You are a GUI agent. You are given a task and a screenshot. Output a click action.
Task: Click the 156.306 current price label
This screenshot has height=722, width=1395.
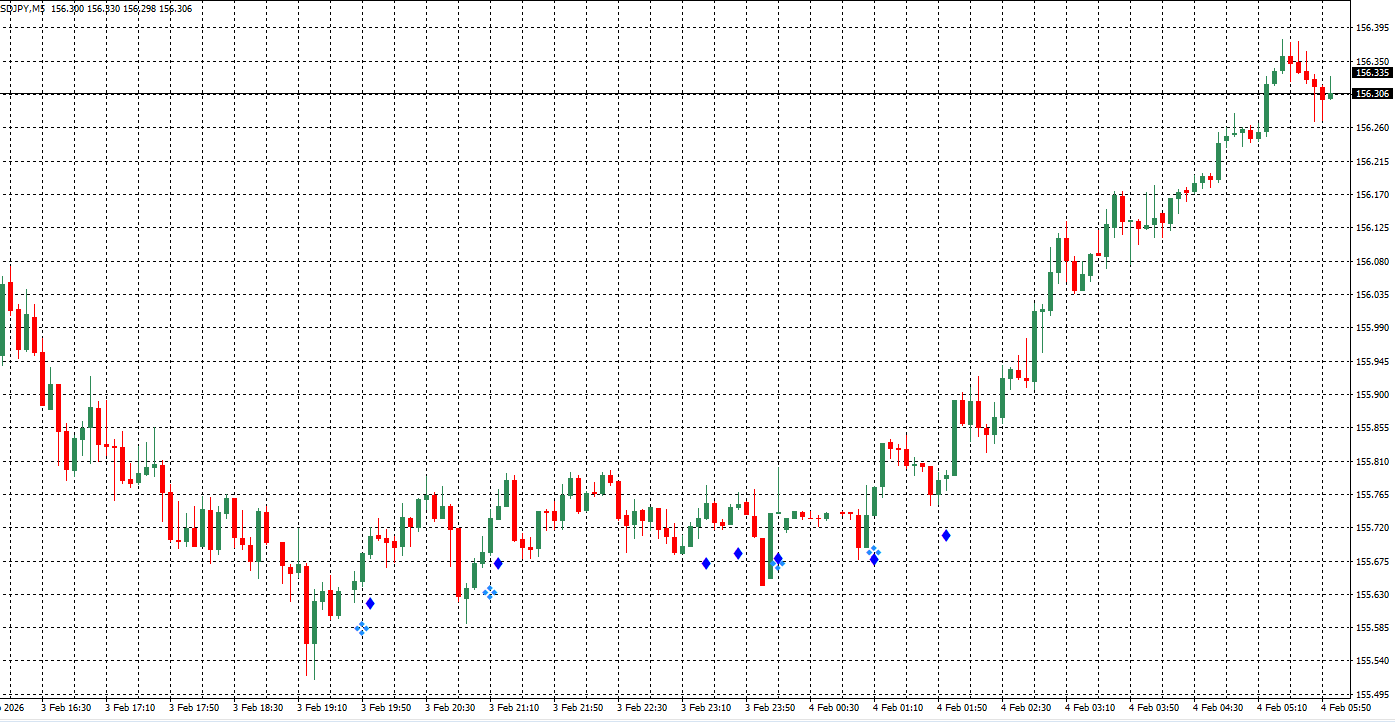(x=1371, y=94)
